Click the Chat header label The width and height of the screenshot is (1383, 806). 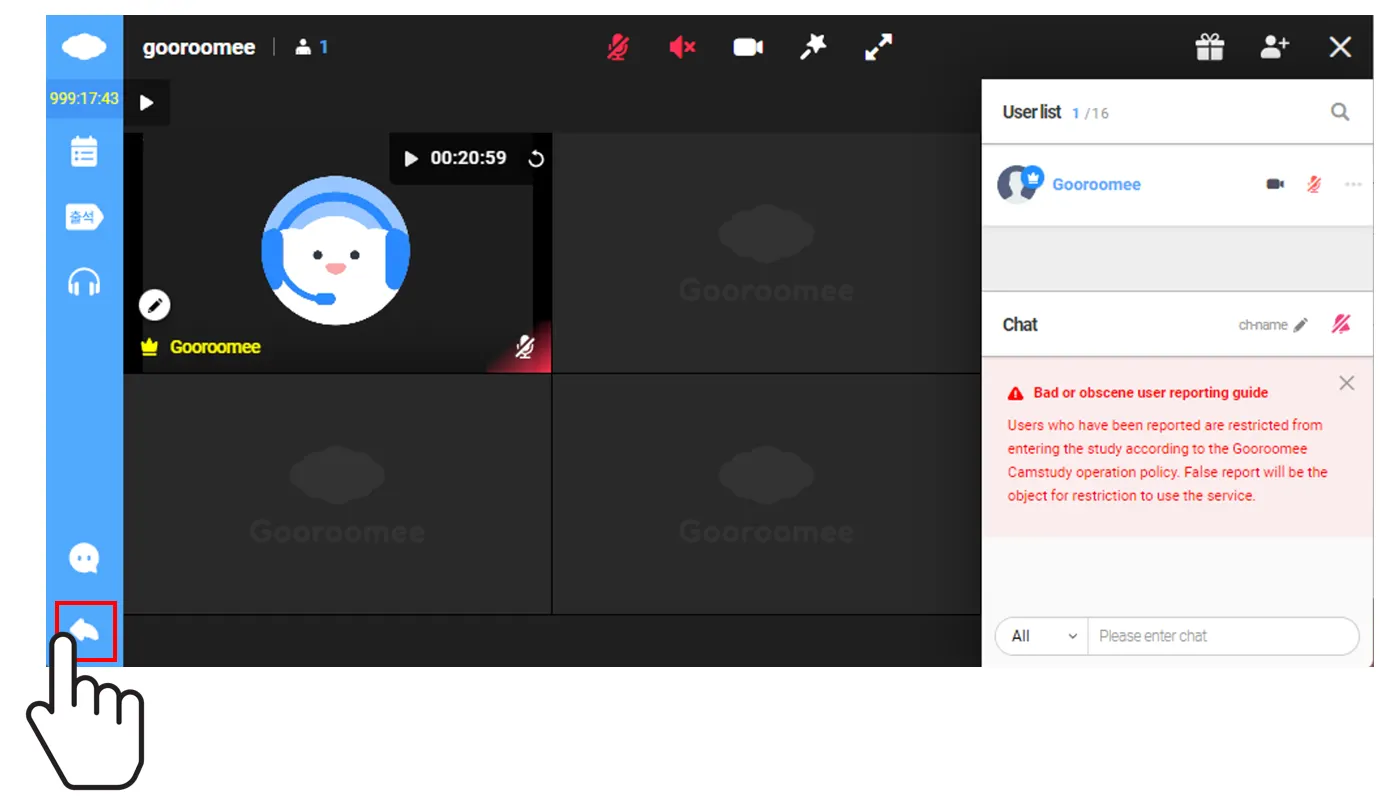click(1020, 324)
